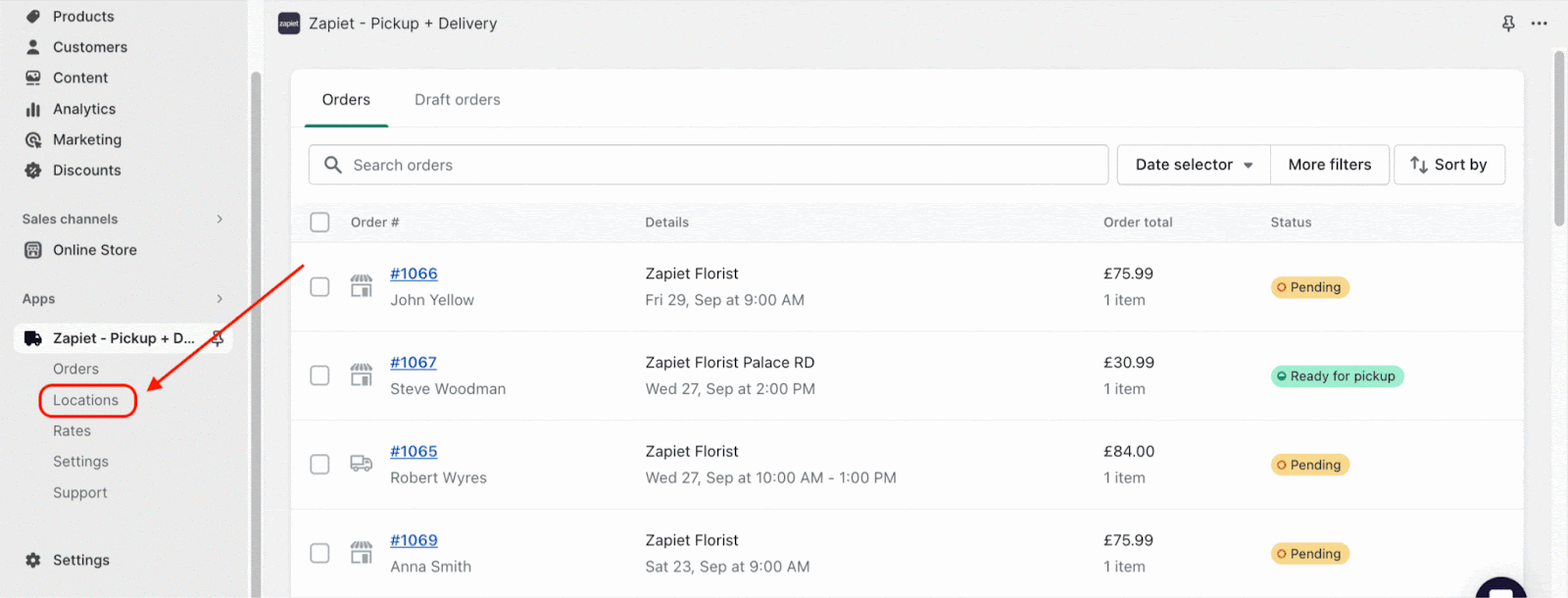
Task: Click the Sort by button
Action: coord(1449,165)
